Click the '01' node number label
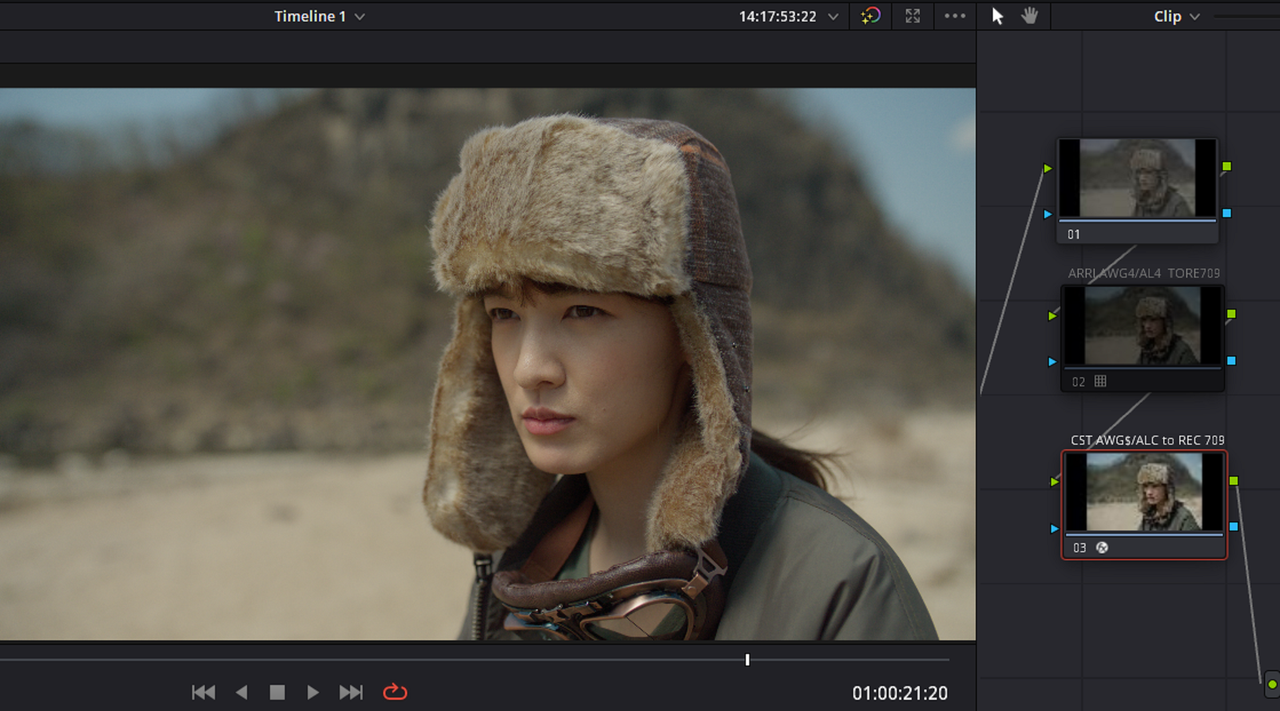1280x711 pixels. 1074,234
